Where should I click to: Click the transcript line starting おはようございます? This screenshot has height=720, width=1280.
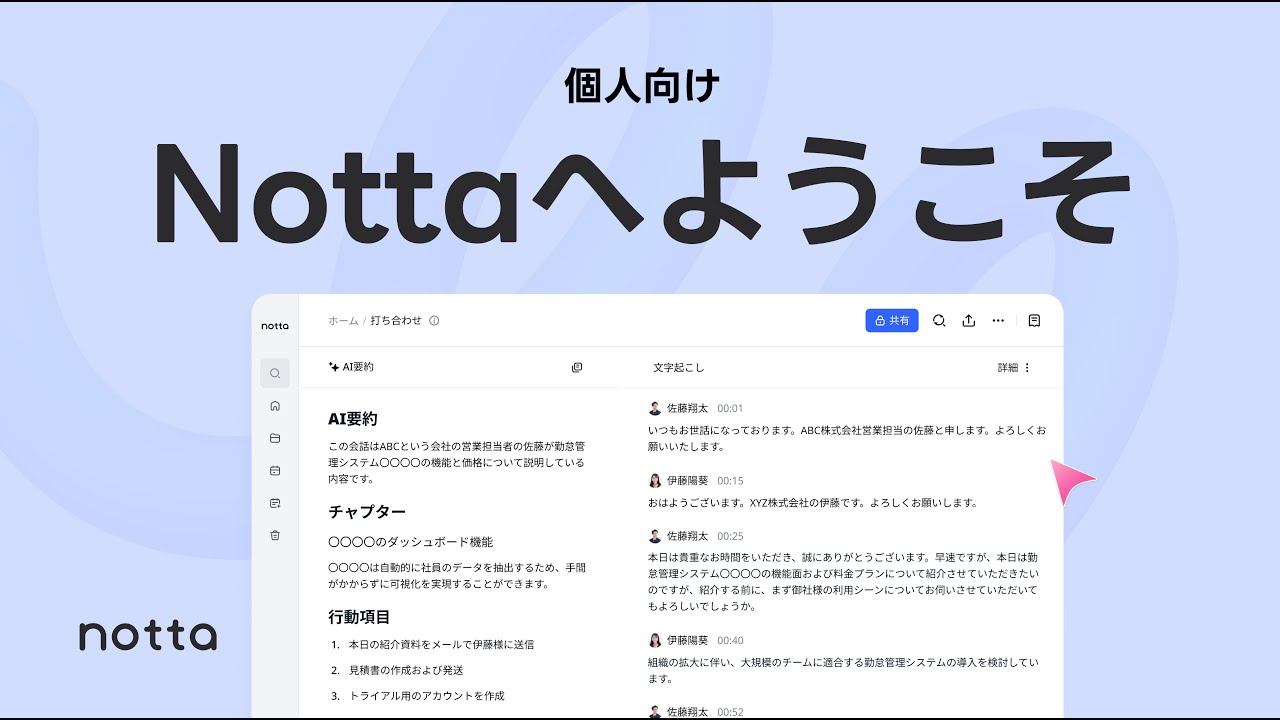813,502
